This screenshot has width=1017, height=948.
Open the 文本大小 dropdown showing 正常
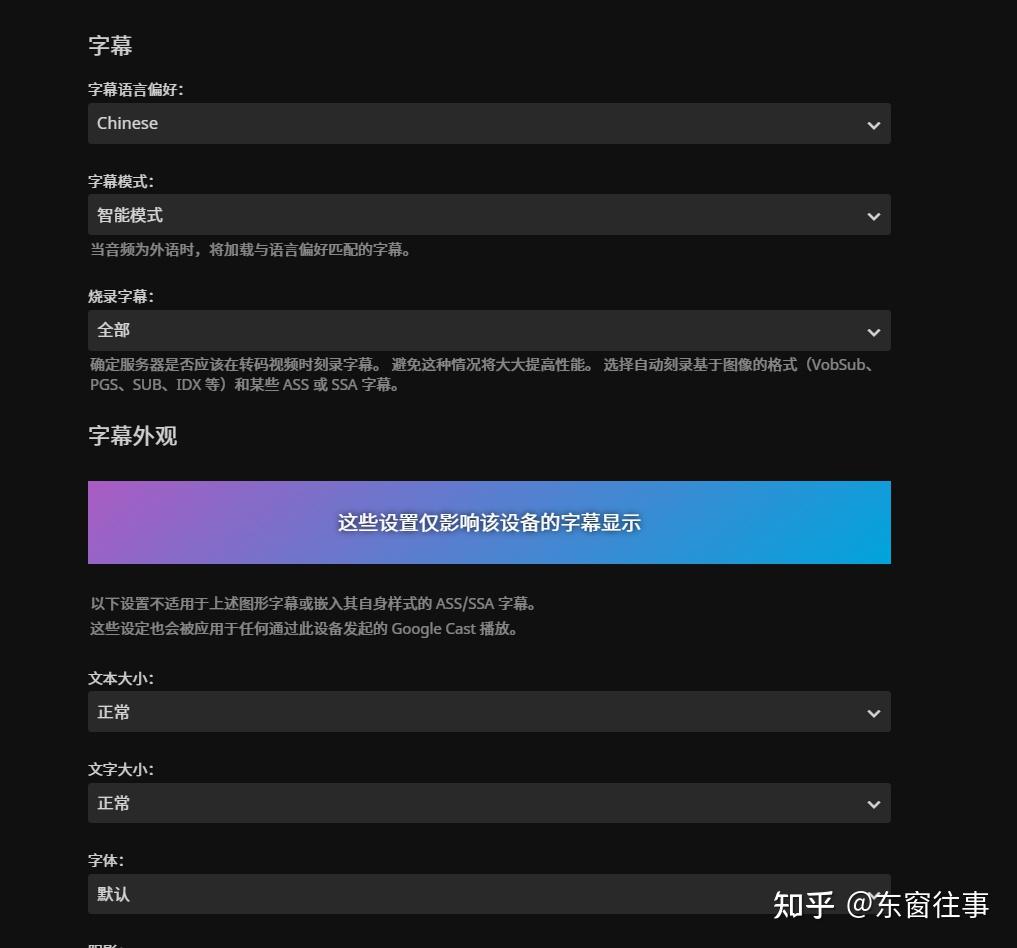489,711
